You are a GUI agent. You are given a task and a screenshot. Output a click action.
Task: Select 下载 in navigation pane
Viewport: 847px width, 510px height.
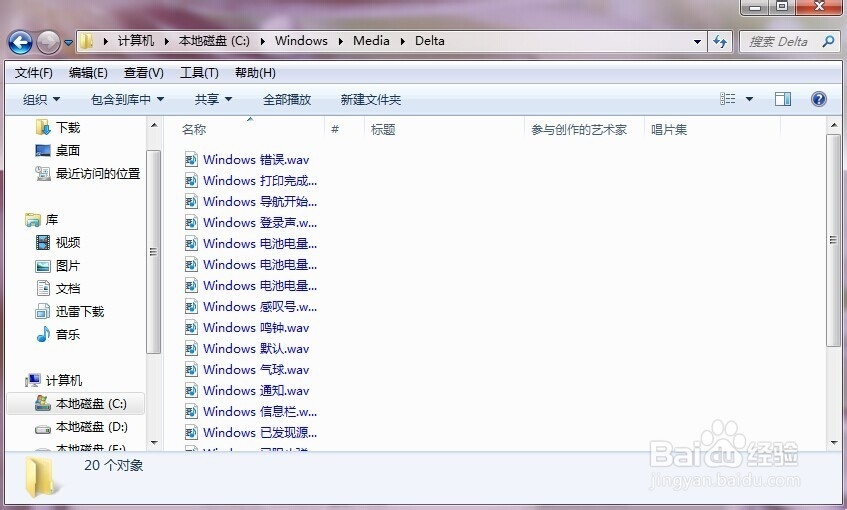[58, 128]
